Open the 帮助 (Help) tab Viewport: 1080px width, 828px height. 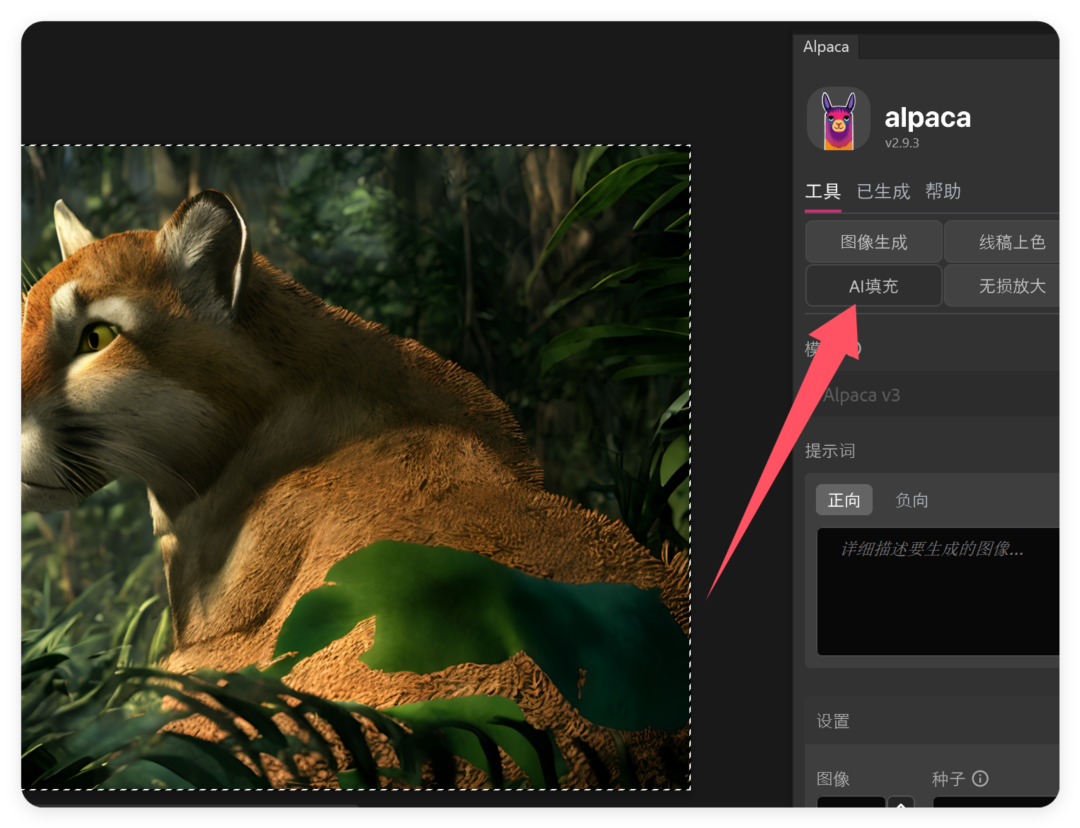click(x=943, y=191)
